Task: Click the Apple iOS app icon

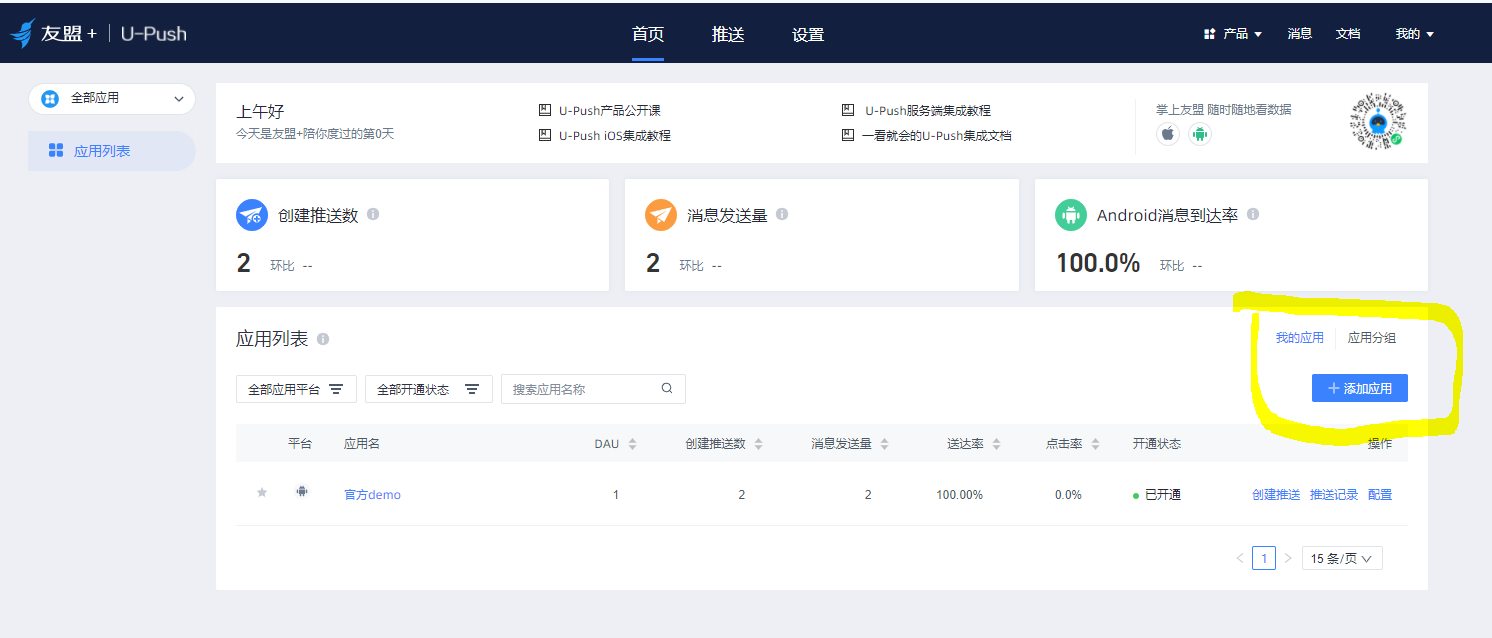Action: (1168, 134)
